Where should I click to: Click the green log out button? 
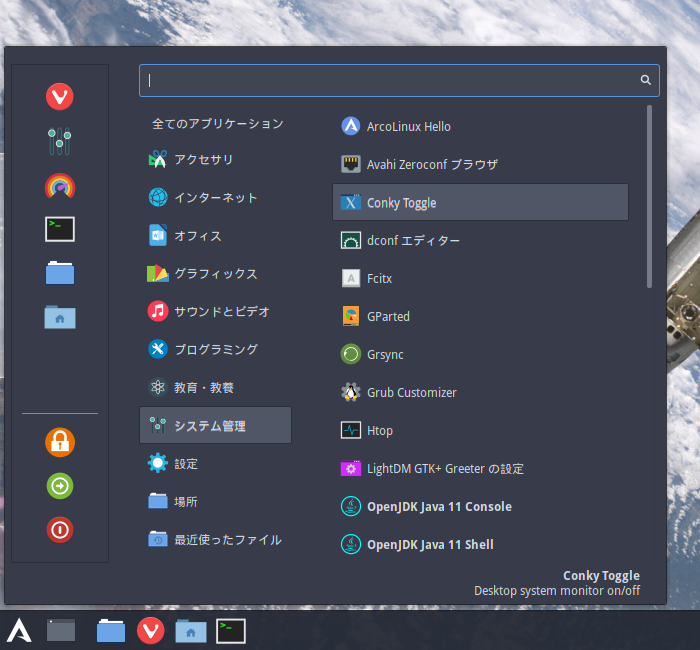60,486
